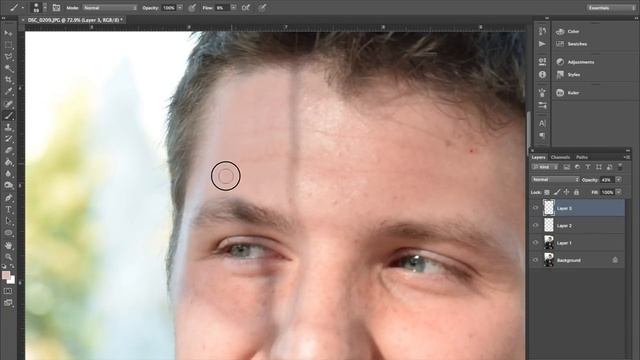This screenshot has height=360, width=640.
Task: Open the Info panel icon
Action: [x=542, y=75]
